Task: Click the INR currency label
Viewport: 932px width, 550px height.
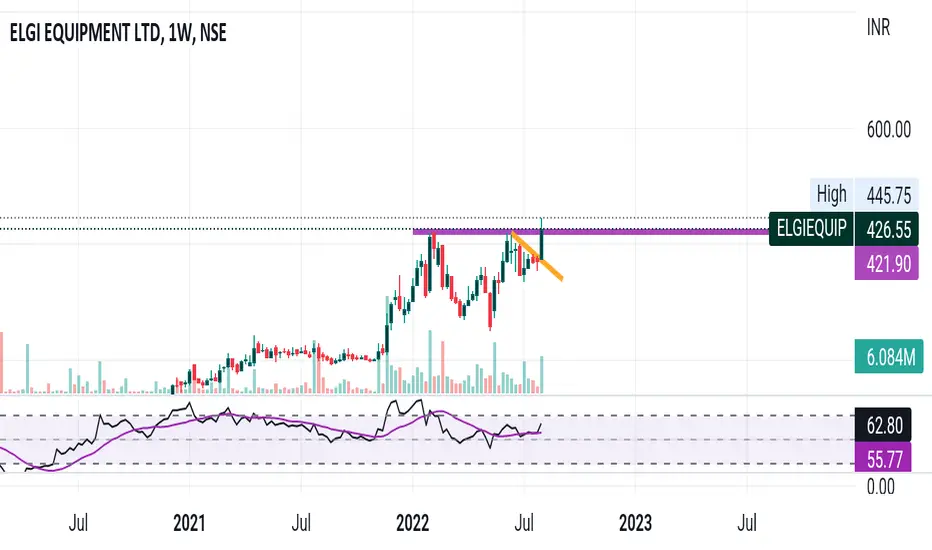Action: pyautogui.click(x=878, y=27)
